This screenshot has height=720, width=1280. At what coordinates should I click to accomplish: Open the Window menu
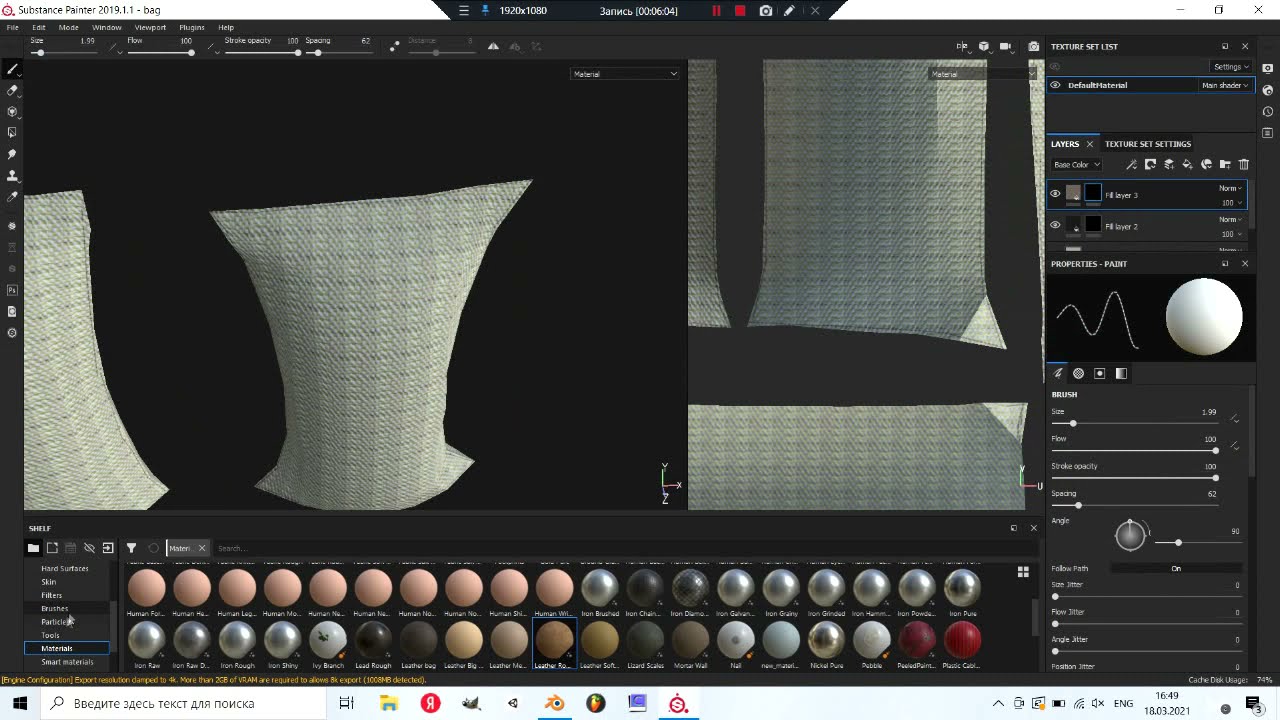107,27
